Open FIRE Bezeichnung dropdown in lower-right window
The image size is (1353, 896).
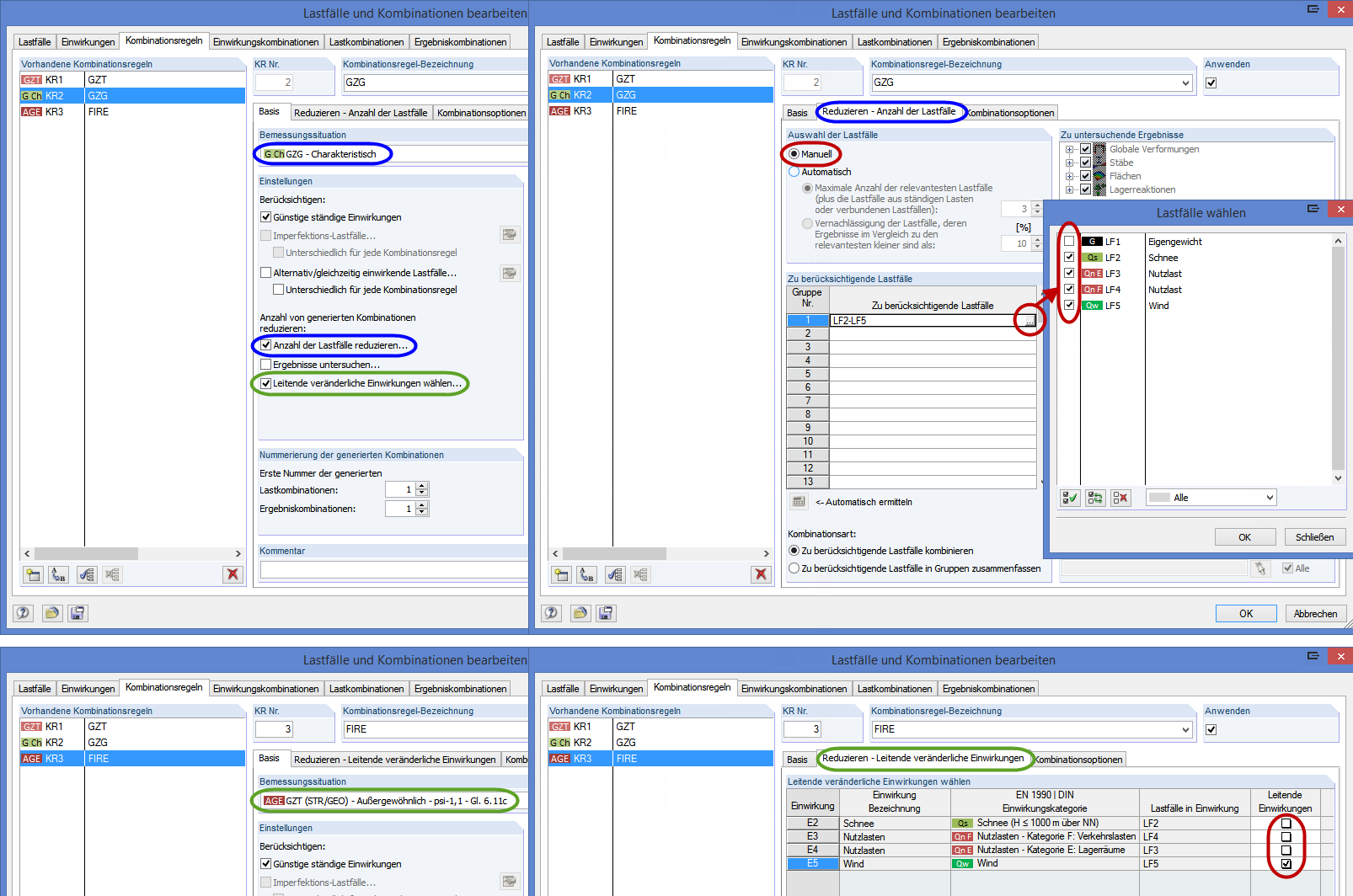pos(1185,729)
